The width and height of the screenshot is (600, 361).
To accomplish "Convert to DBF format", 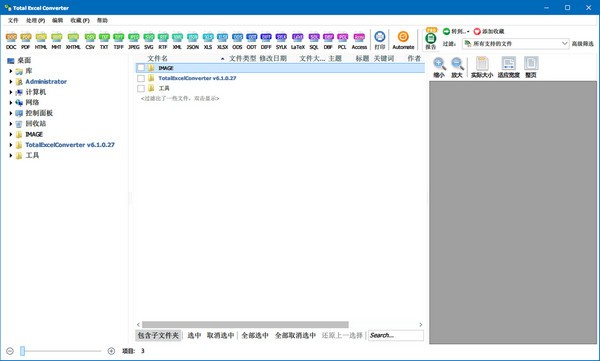I will pyautogui.click(x=328, y=41).
